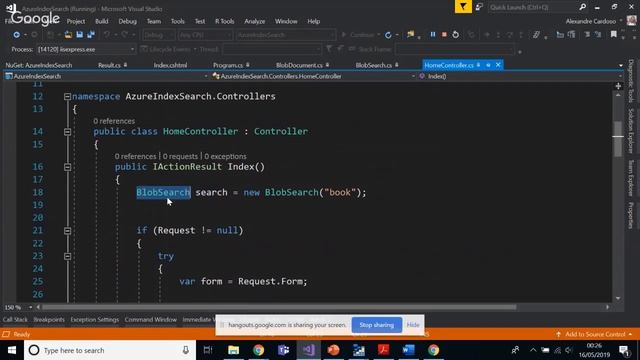The height and width of the screenshot is (360, 640).
Task: Click the Redo toolbar icon
Action: 125,35
